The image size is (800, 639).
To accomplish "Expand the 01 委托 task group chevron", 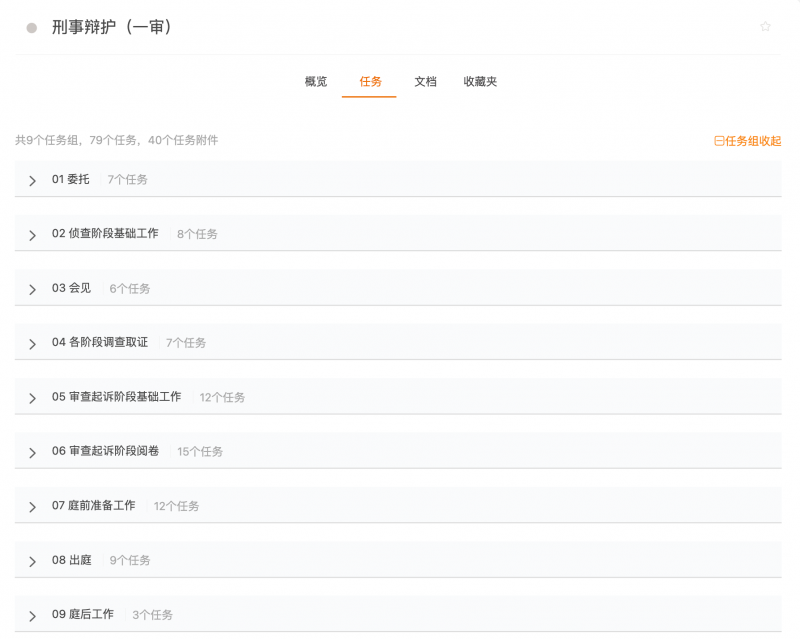I will tap(32, 181).
